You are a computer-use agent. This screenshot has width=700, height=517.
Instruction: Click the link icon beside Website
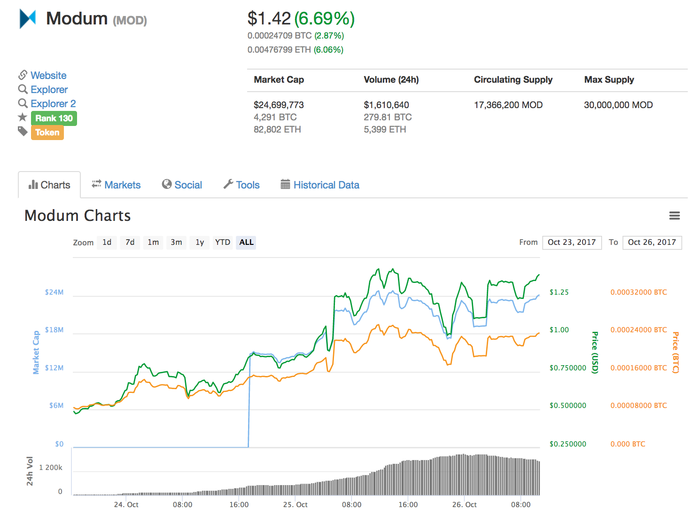click(22, 75)
